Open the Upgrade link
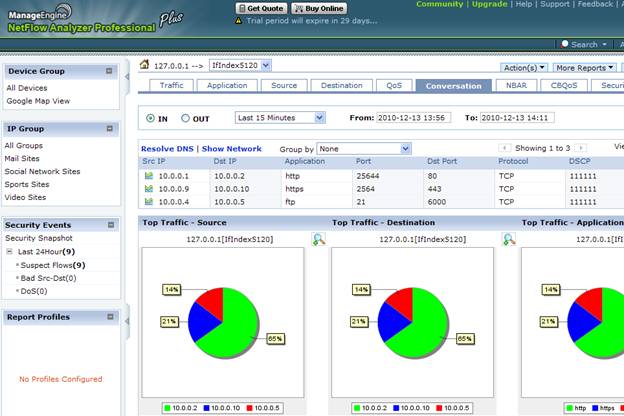 coord(489,4)
